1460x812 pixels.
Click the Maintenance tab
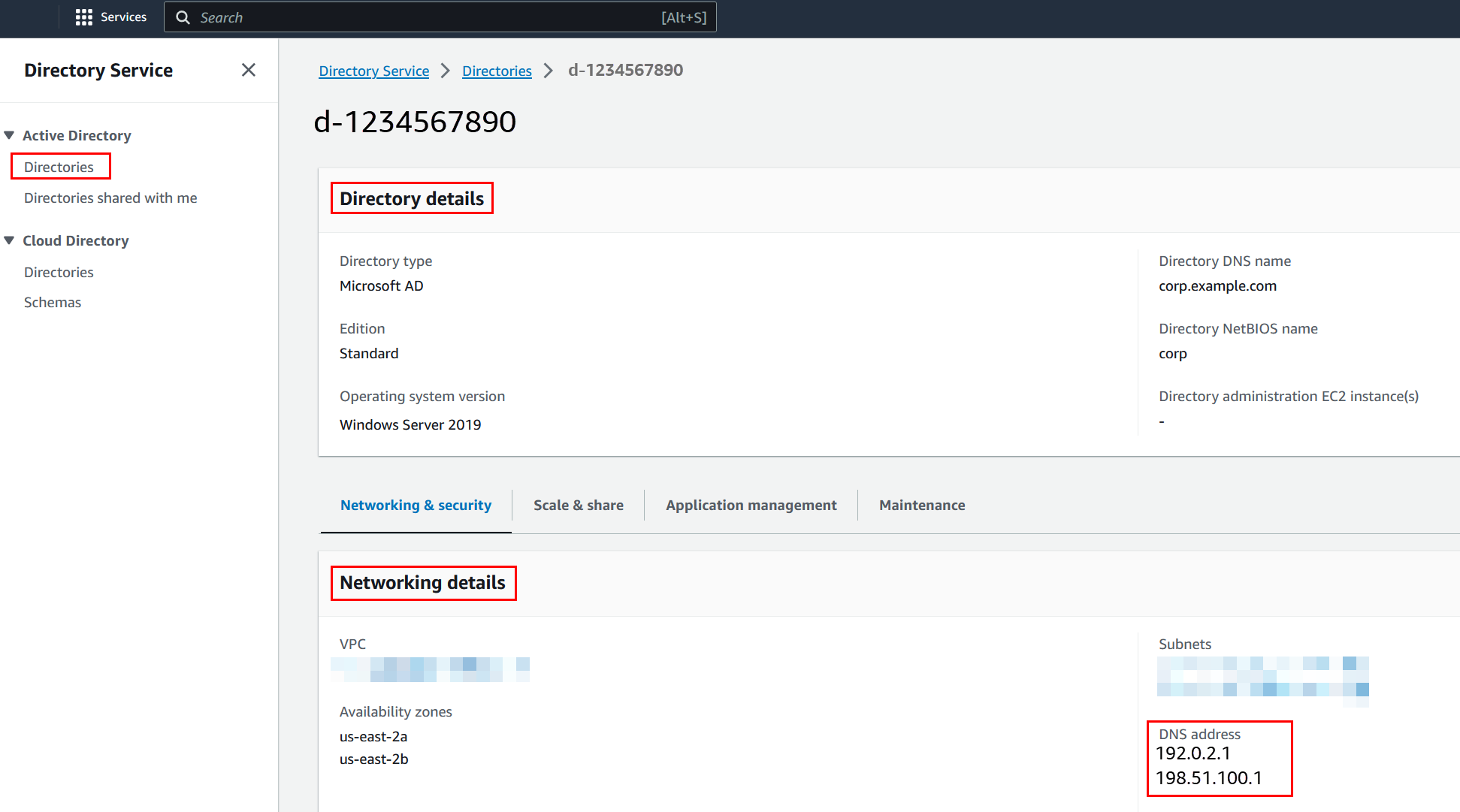coord(921,505)
